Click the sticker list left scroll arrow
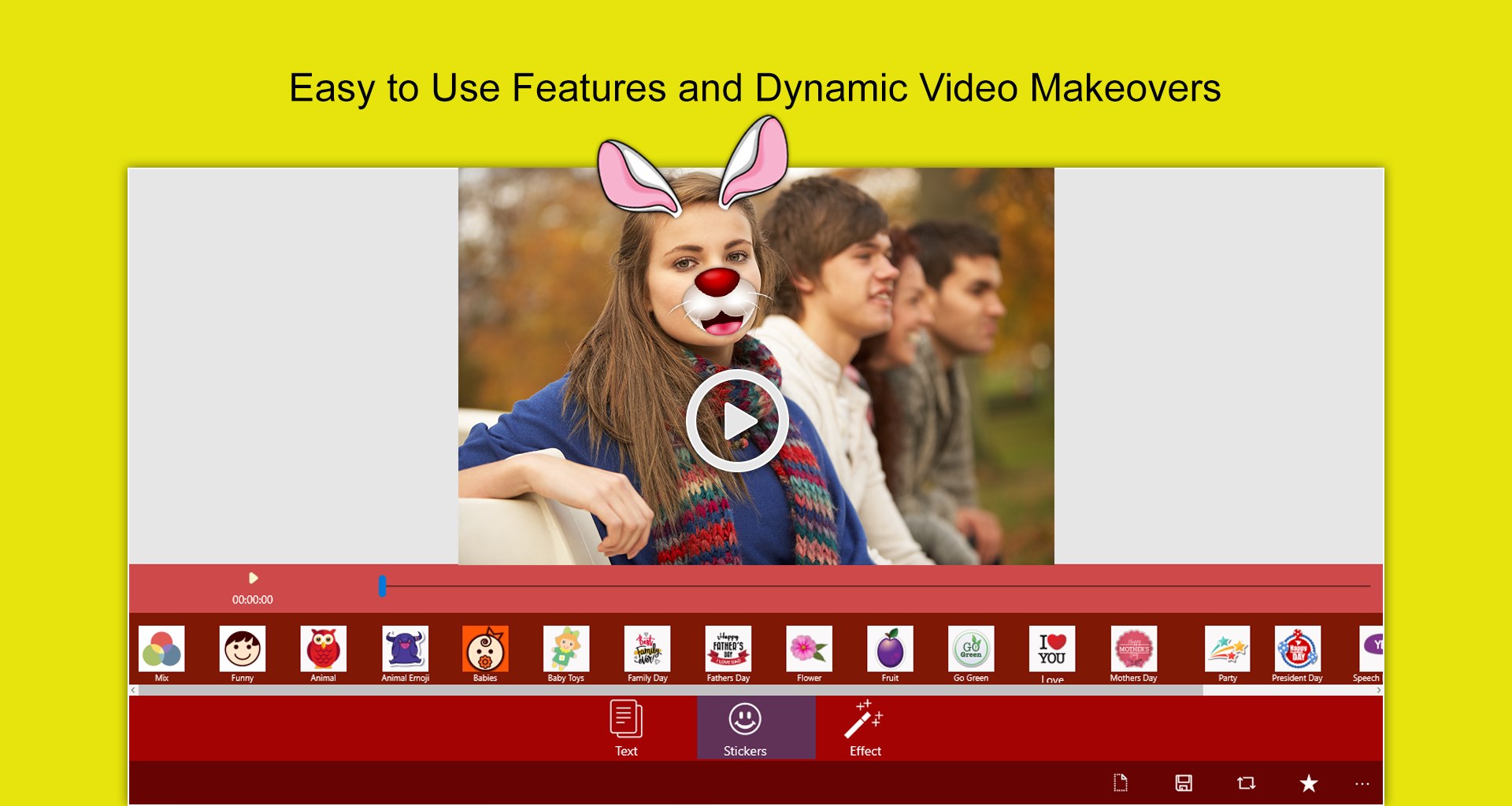 coord(134,690)
